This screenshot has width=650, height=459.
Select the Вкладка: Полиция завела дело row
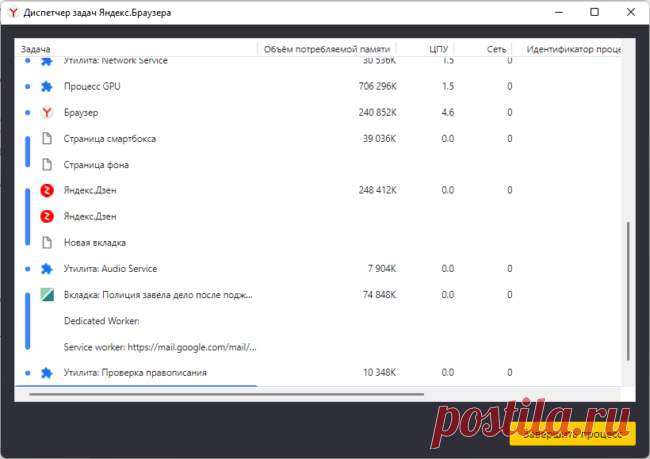(x=318, y=294)
